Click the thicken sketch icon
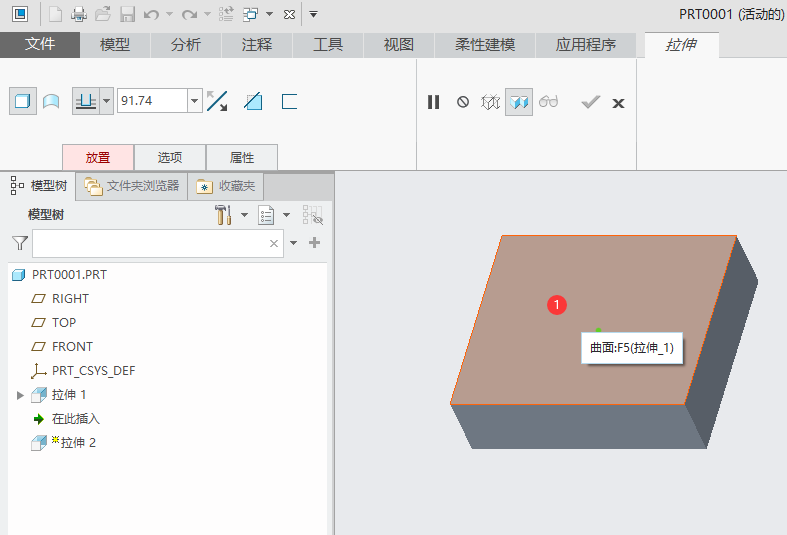 coord(290,101)
